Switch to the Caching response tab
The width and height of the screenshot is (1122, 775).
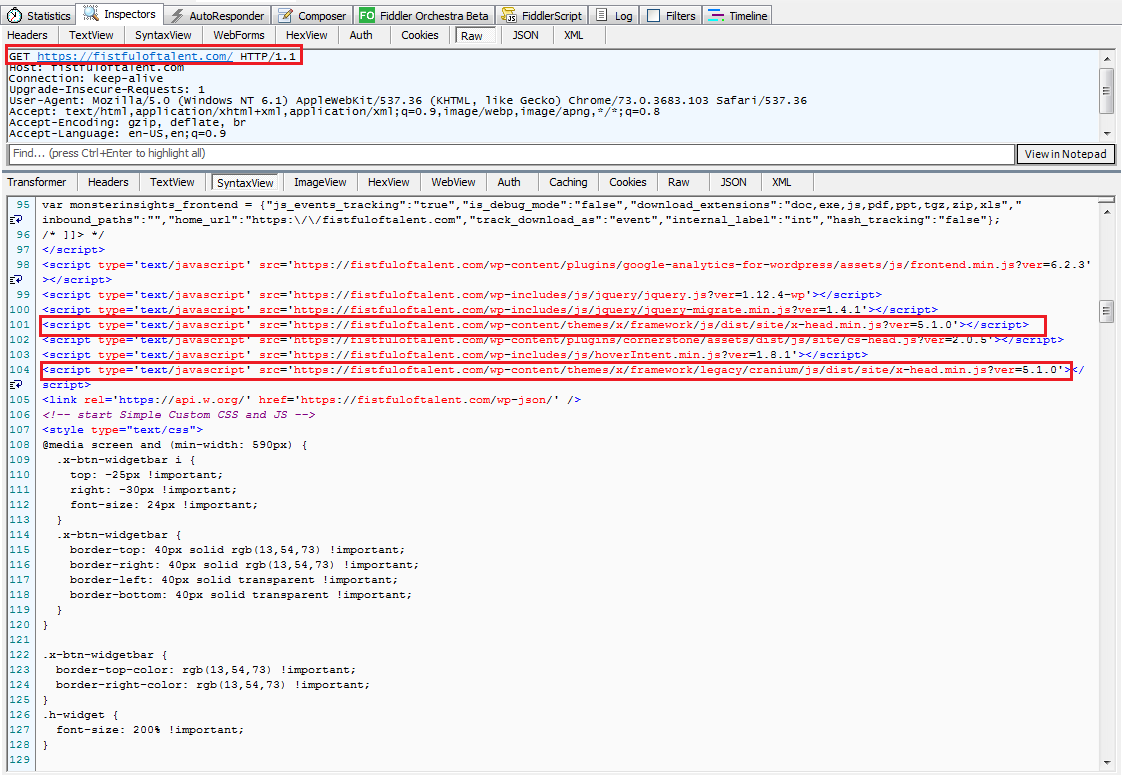[568, 182]
